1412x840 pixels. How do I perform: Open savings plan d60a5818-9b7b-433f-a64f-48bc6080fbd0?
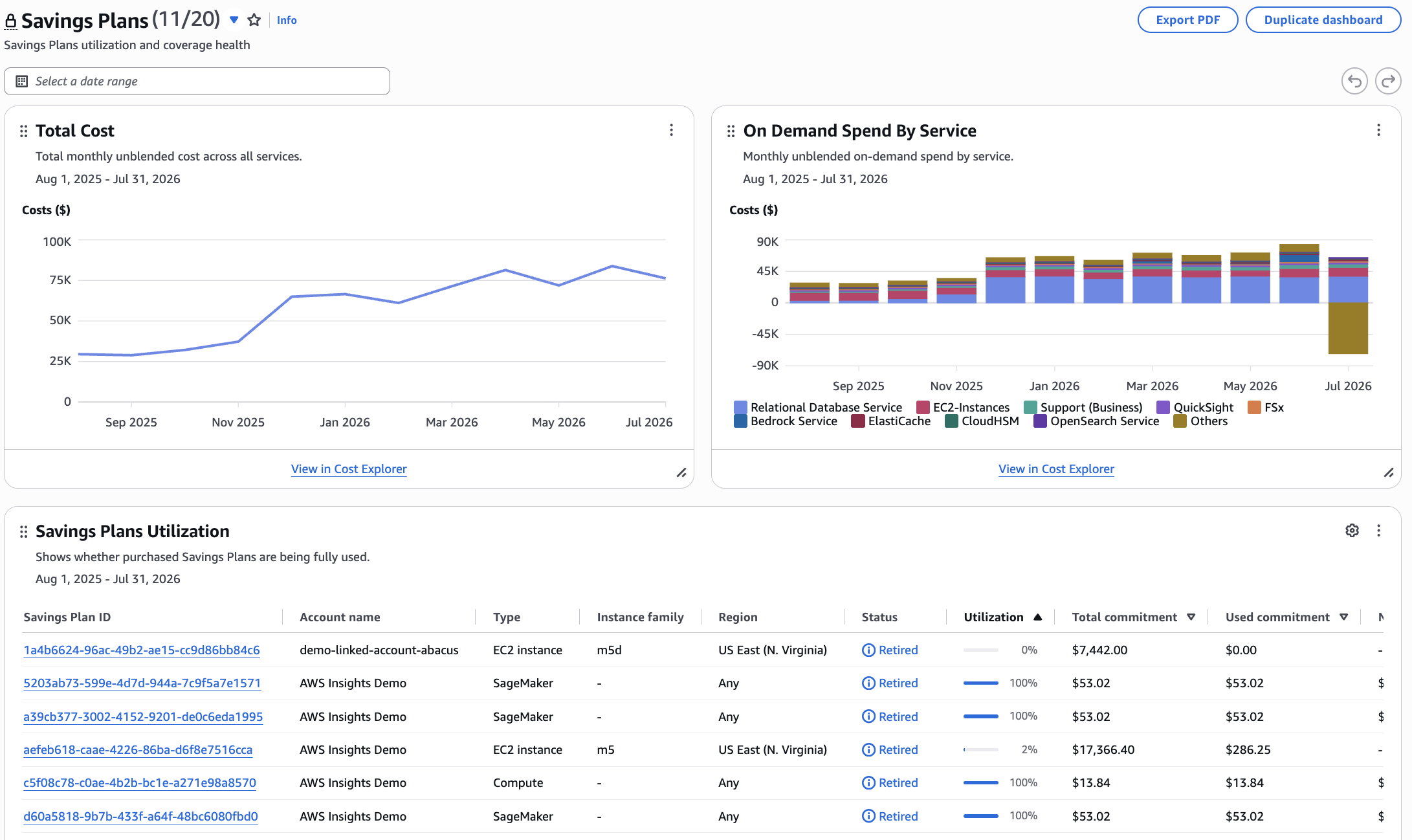[x=140, y=816]
